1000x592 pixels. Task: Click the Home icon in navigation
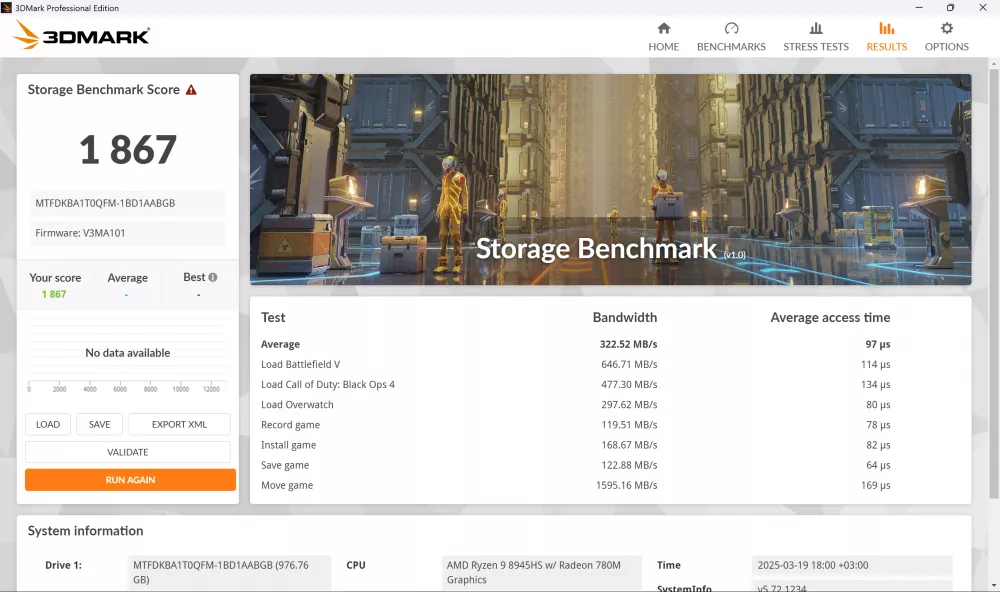[x=663, y=28]
